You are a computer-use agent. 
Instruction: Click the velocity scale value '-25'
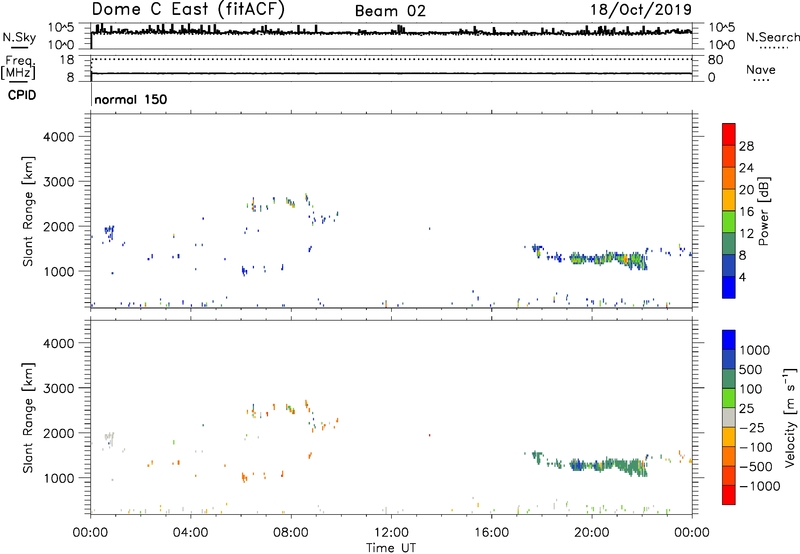click(x=752, y=428)
